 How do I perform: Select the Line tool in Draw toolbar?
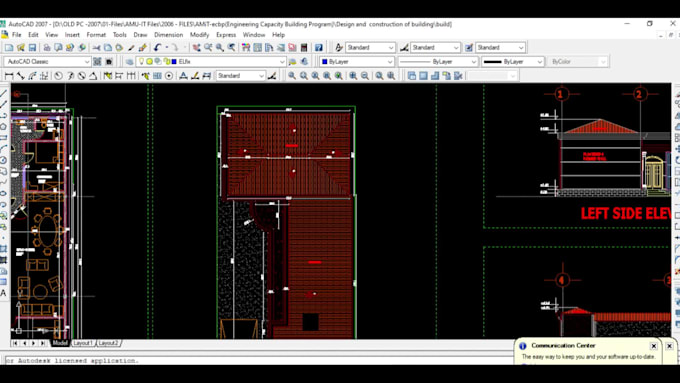[x=3, y=93]
